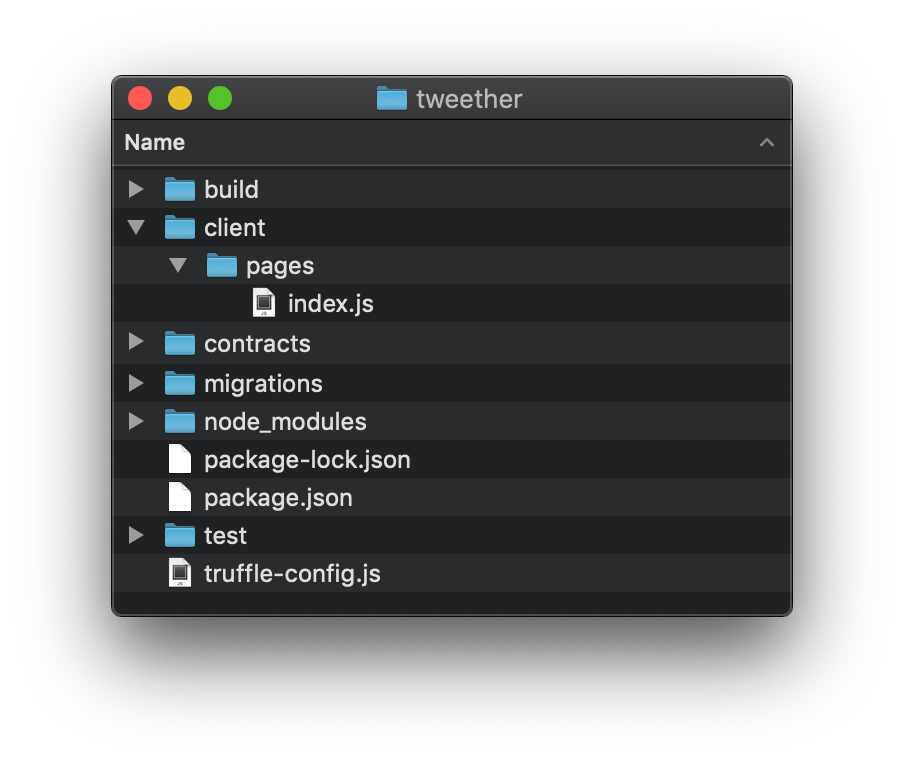Toggle sort order chevron arrow
This screenshot has width=904, height=764.
pyautogui.click(x=767, y=143)
